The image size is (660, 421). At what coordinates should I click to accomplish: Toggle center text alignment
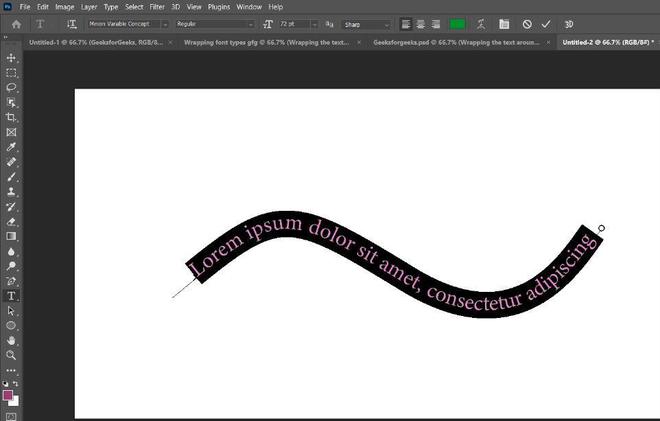coord(421,23)
